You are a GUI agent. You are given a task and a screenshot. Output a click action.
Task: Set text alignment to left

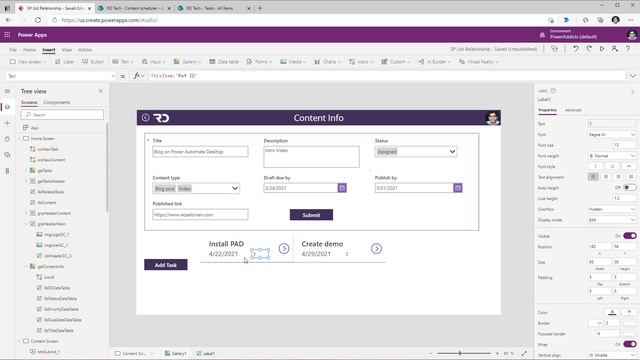tap(593, 177)
